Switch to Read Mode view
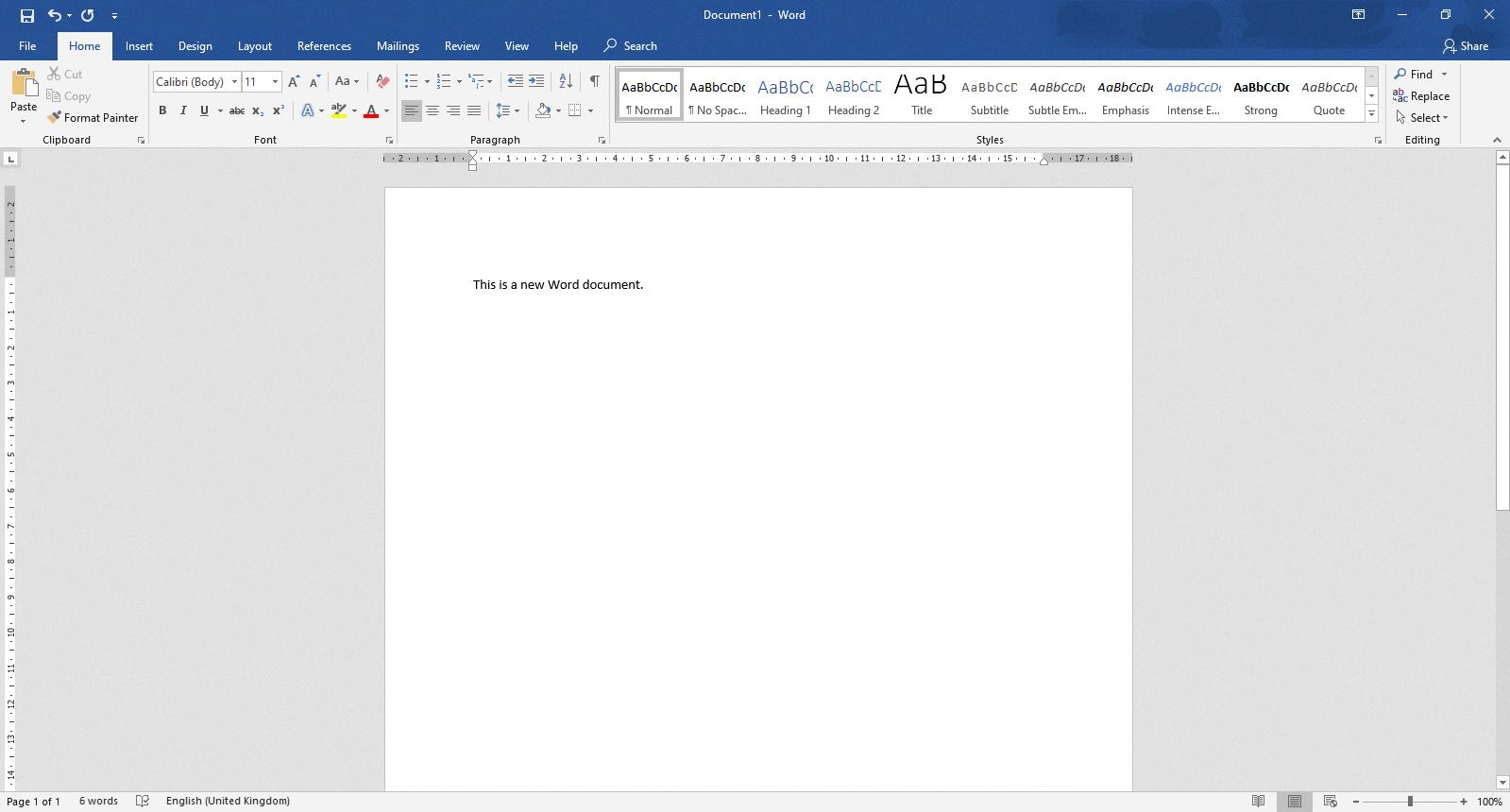The height and width of the screenshot is (812, 1510). [x=1258, y=801]
